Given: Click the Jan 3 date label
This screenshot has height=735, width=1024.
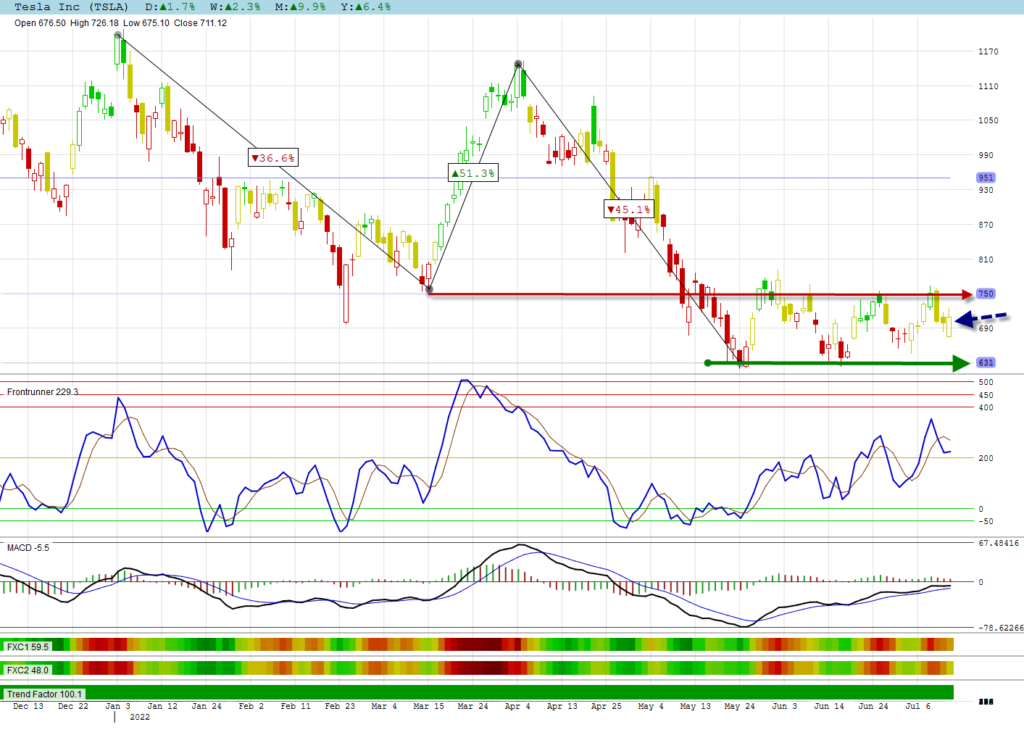Looking at the screenshot, I should click(x=118, y=706).
